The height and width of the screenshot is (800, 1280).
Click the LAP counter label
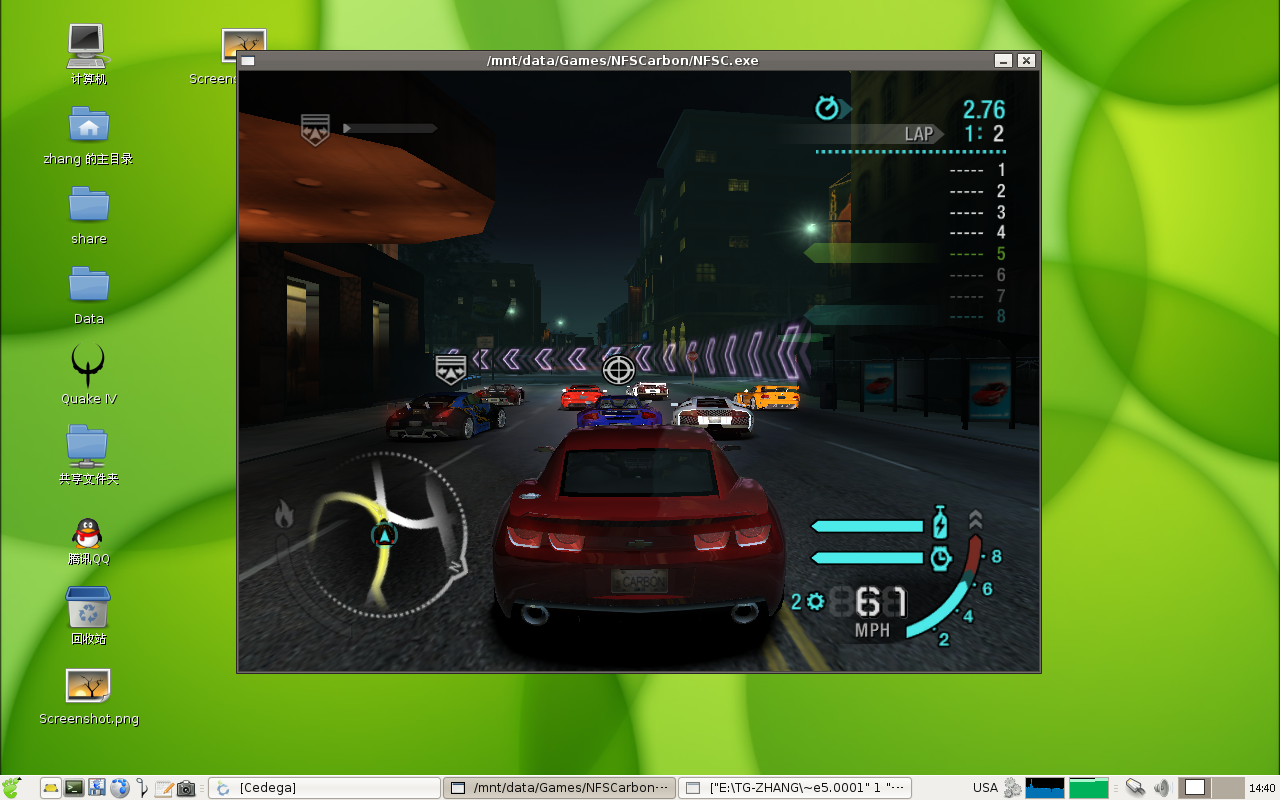pos(919,134)
